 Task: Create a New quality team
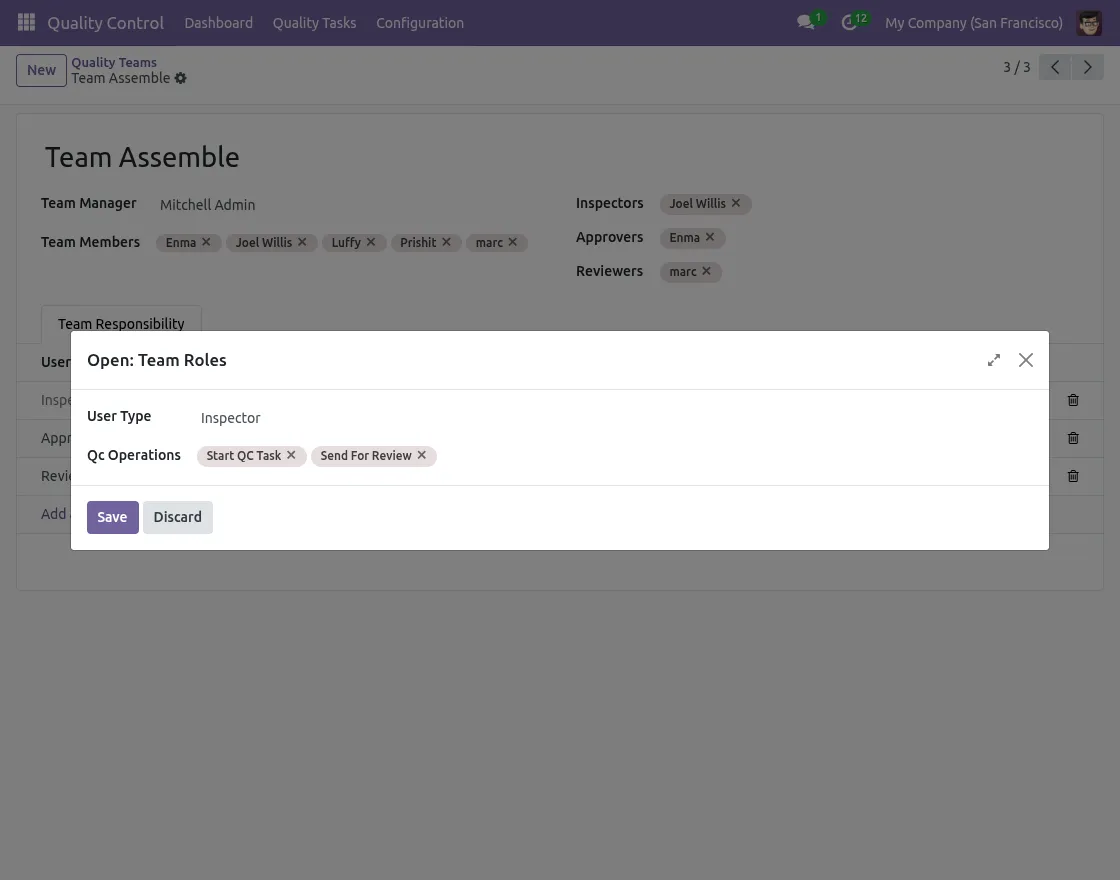click(41, 70)
